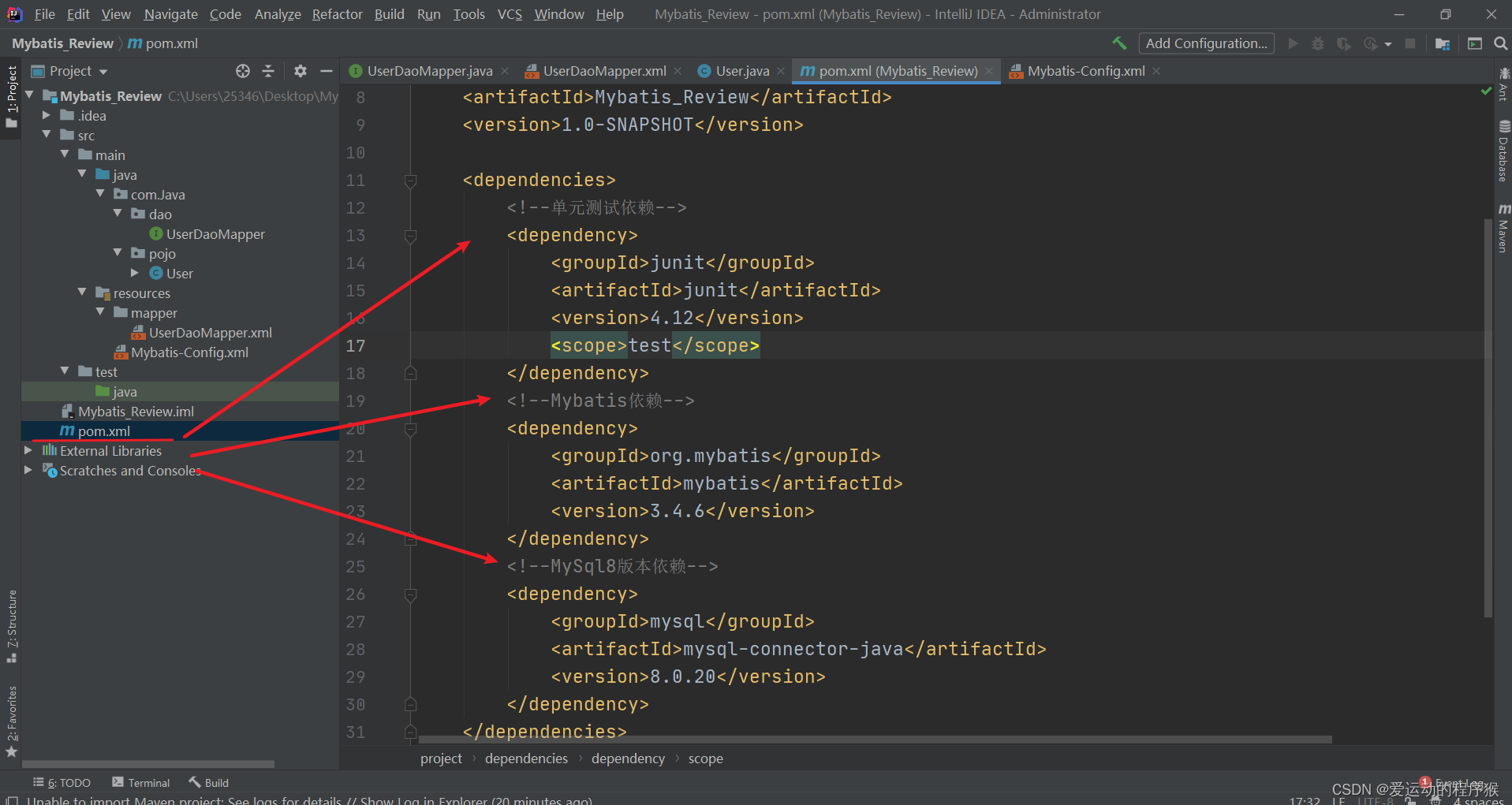
Task: Collapse the dao package
Action: pos(118,214)
